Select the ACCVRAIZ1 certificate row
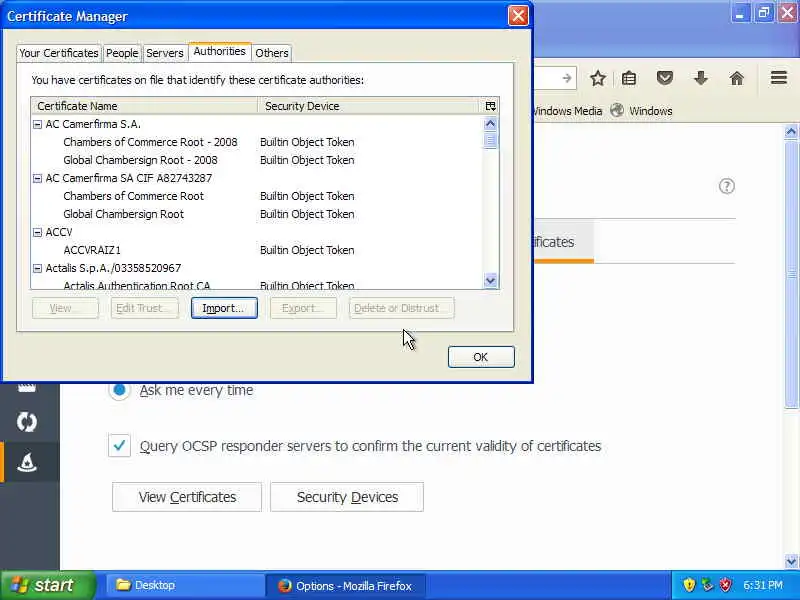Viewport: 800px width, 600px height. click(257, 250)
